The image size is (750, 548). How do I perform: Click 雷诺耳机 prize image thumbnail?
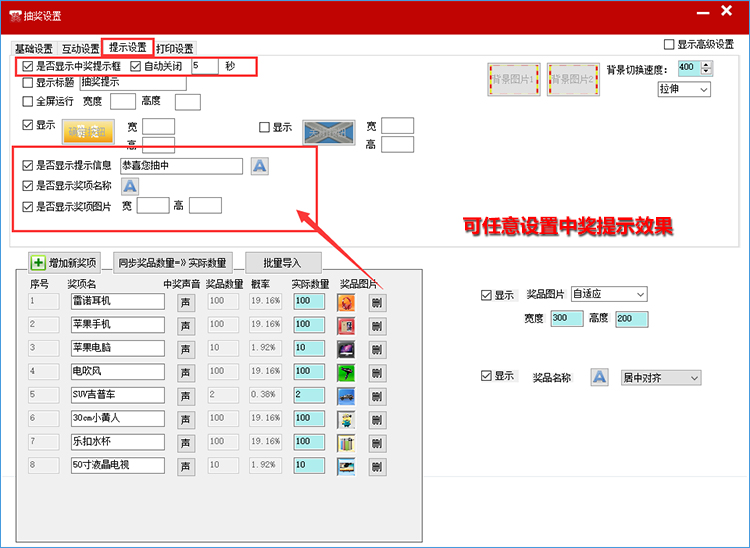point(346,301)
